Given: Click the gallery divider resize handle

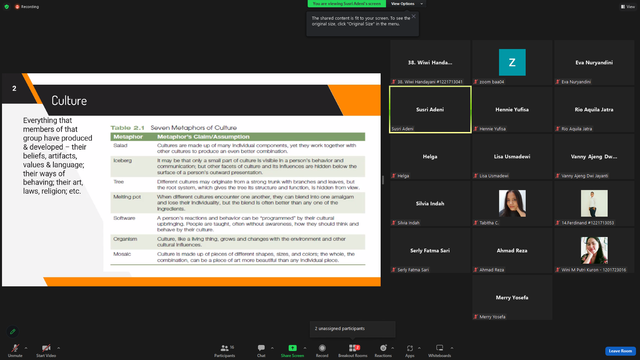Looking at the screenshot, I should coord(383,180).
